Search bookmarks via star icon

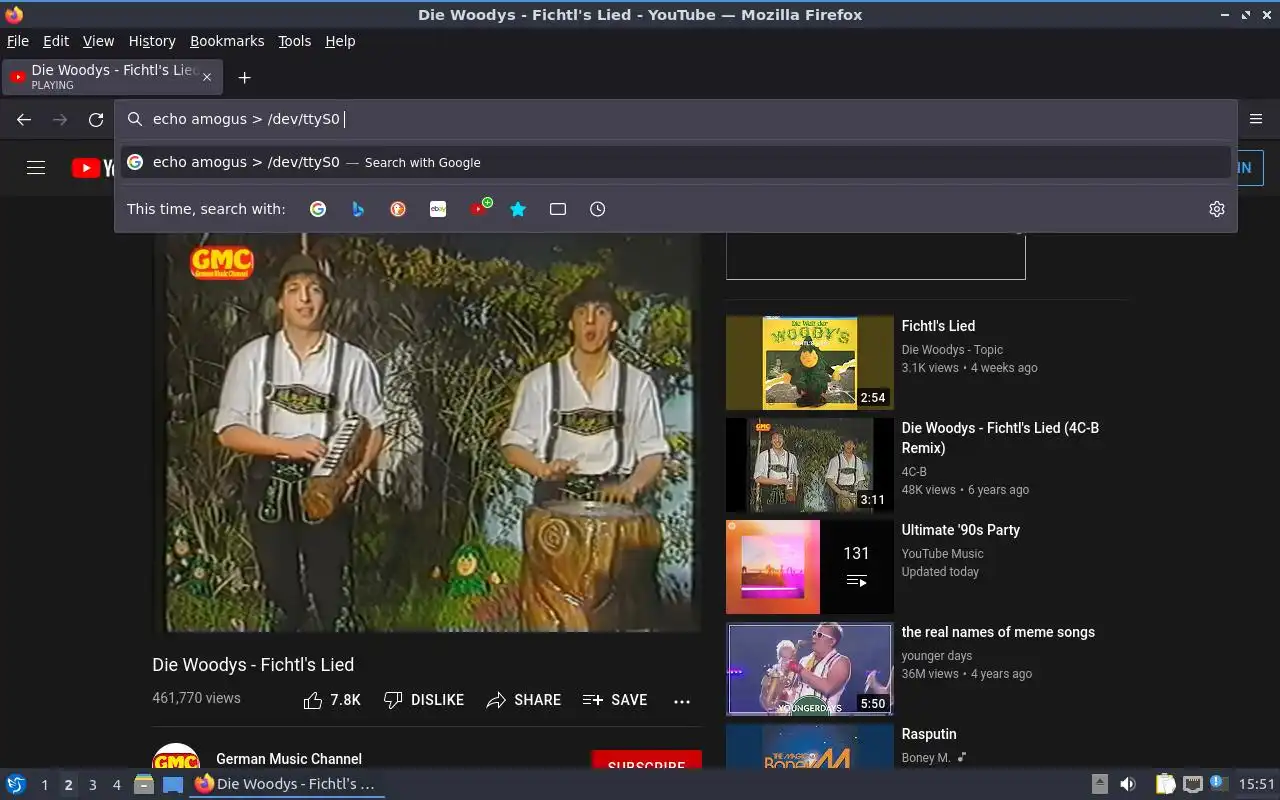pos(518,209)
